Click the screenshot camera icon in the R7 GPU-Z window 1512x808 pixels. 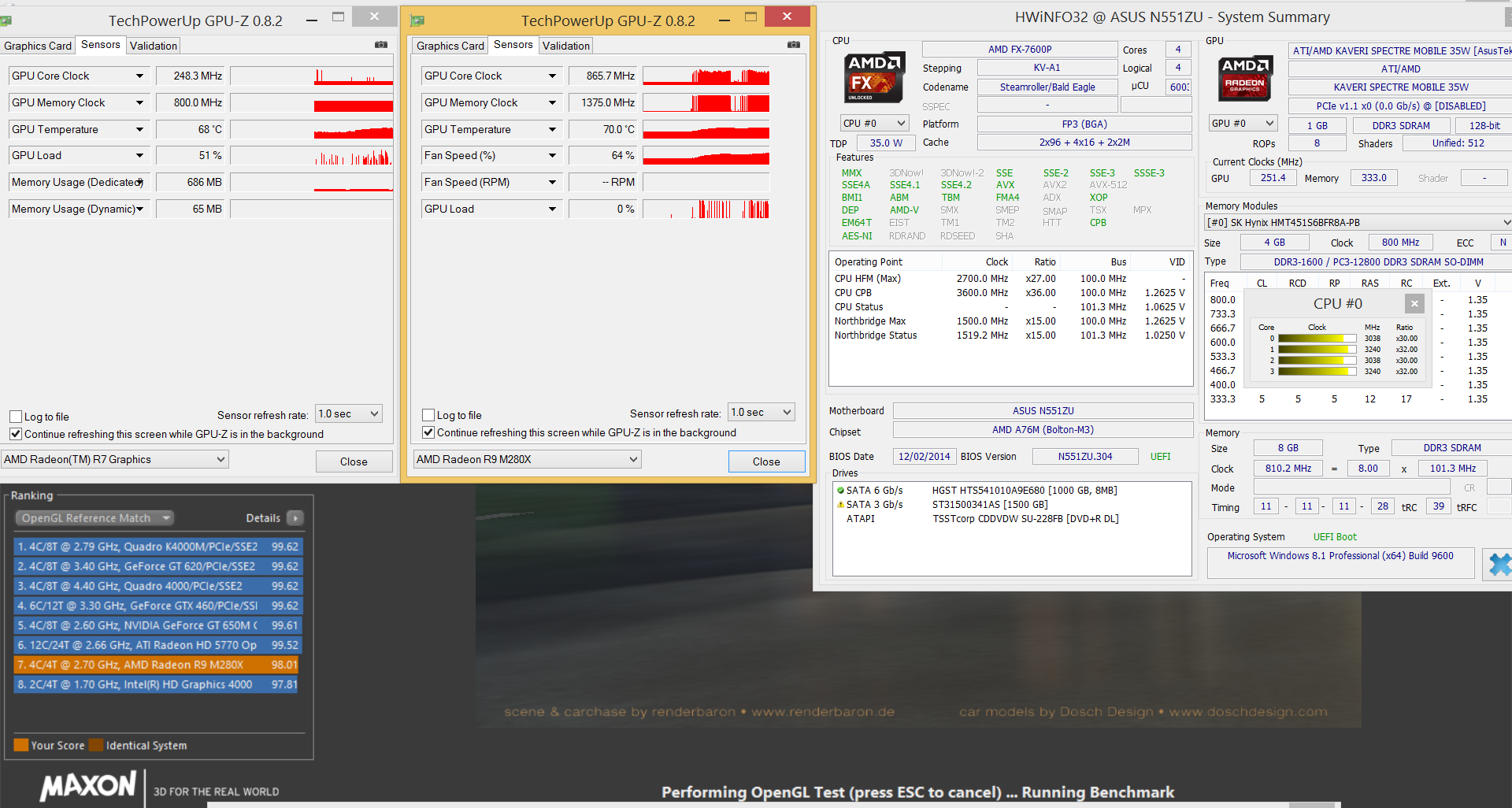tap(381, 45)
